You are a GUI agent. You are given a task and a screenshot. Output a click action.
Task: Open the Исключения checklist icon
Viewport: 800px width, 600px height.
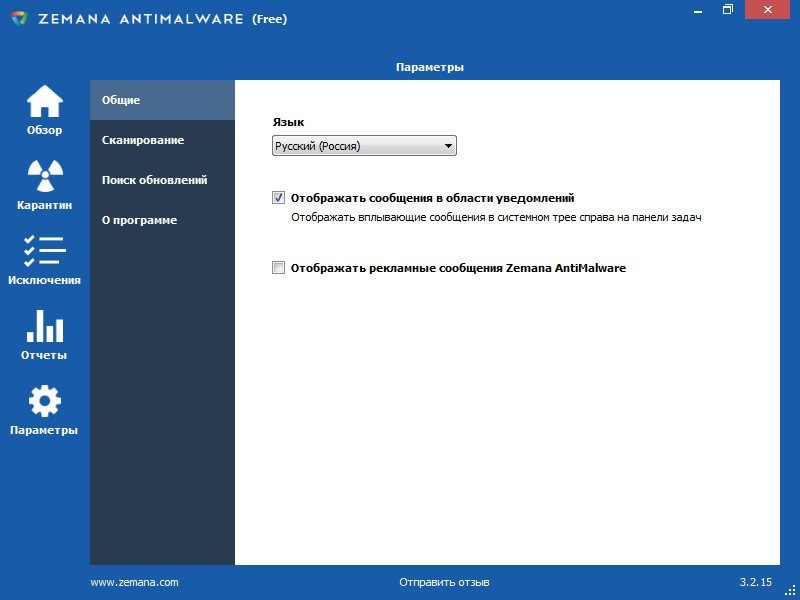(45, 251)
